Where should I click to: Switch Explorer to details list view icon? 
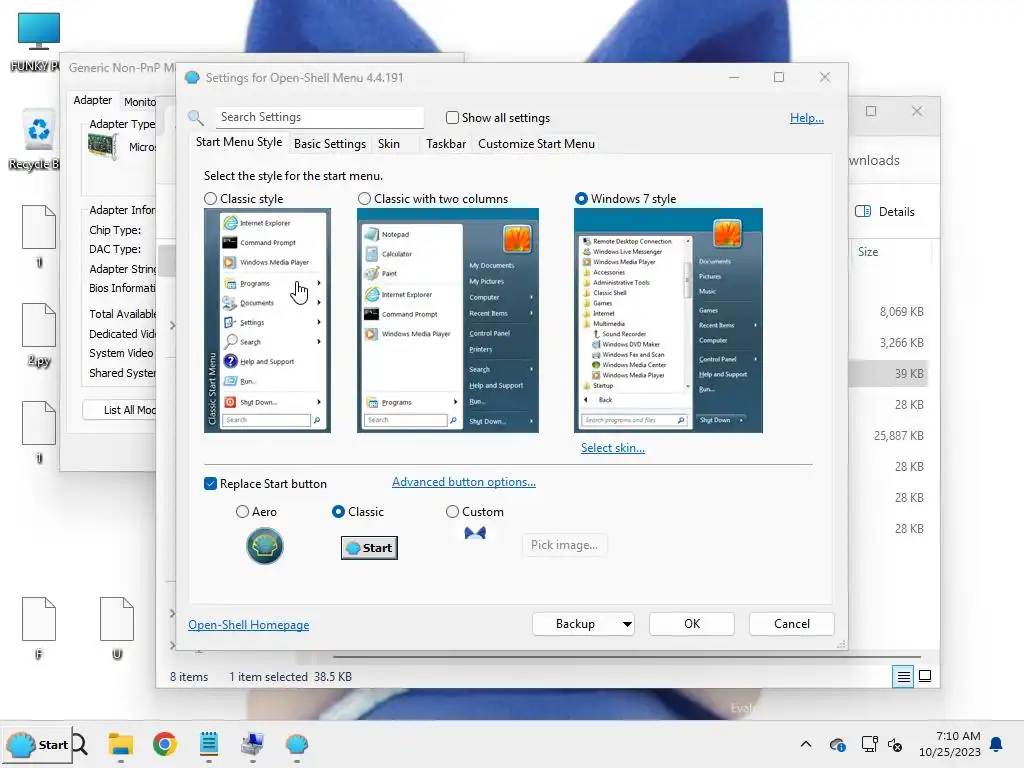tap(903, 677)
